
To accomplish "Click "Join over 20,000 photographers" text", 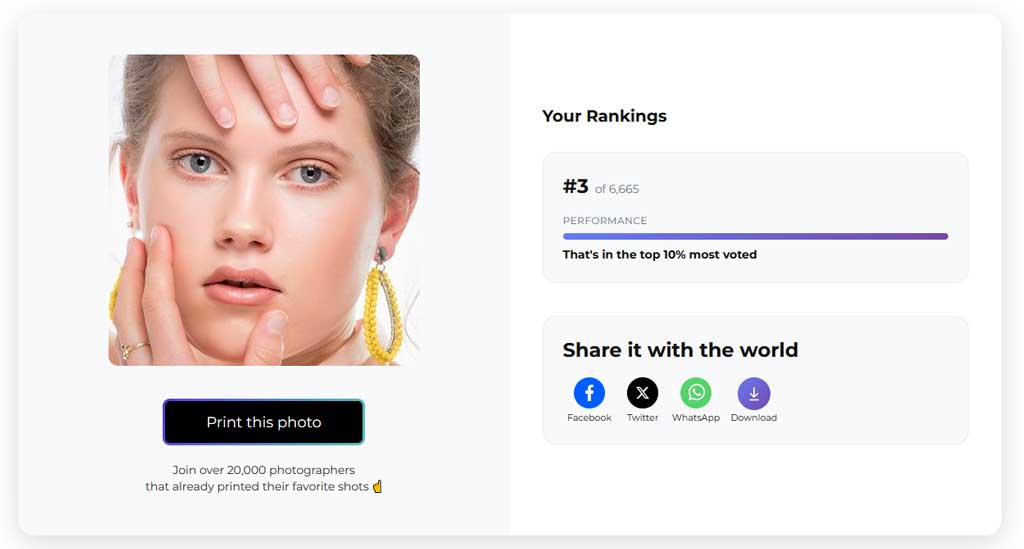I will point(264,470).
